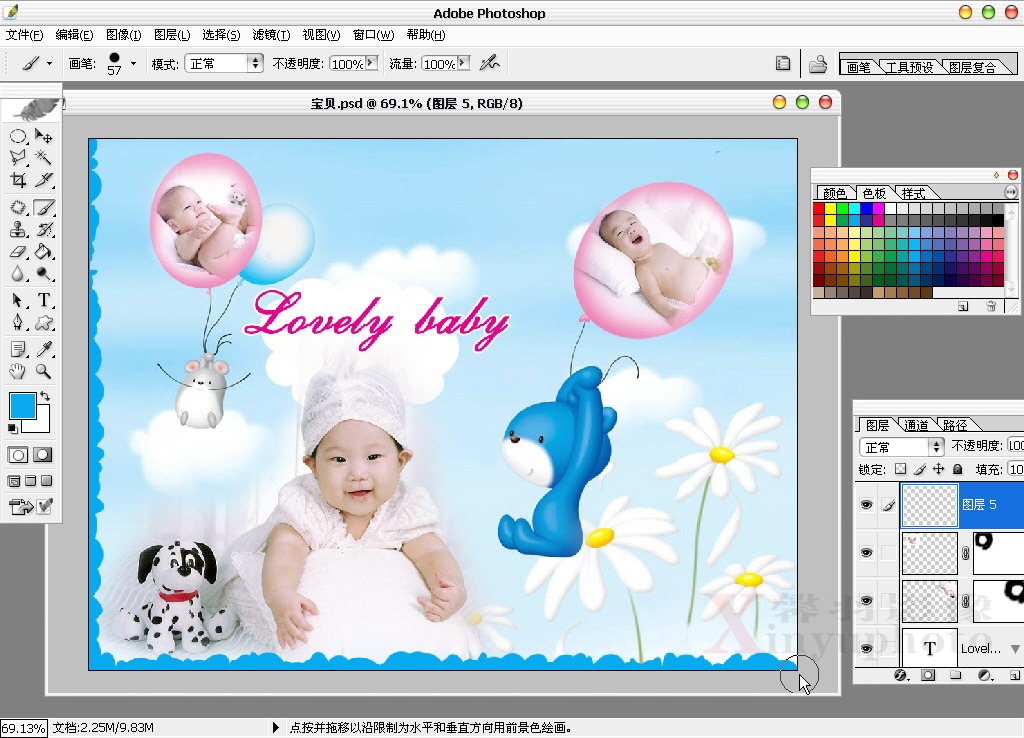Select the Move tool
This screenshot has height=738, width=1024.
pos(43,136)
